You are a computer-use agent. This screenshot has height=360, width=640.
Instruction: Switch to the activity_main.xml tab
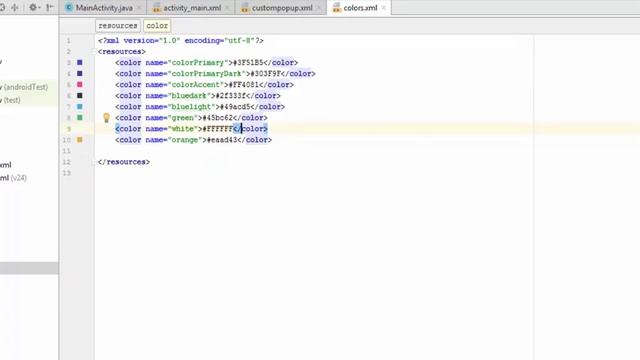(192, 8)
